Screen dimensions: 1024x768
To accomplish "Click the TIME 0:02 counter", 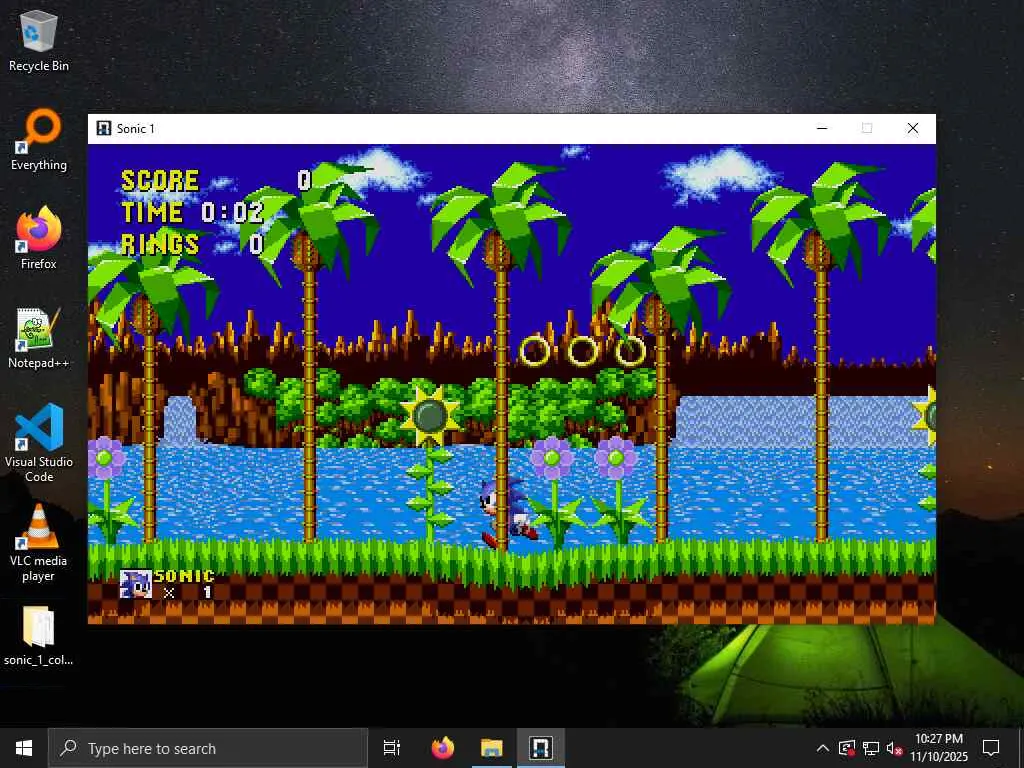I will pos(193,212).
